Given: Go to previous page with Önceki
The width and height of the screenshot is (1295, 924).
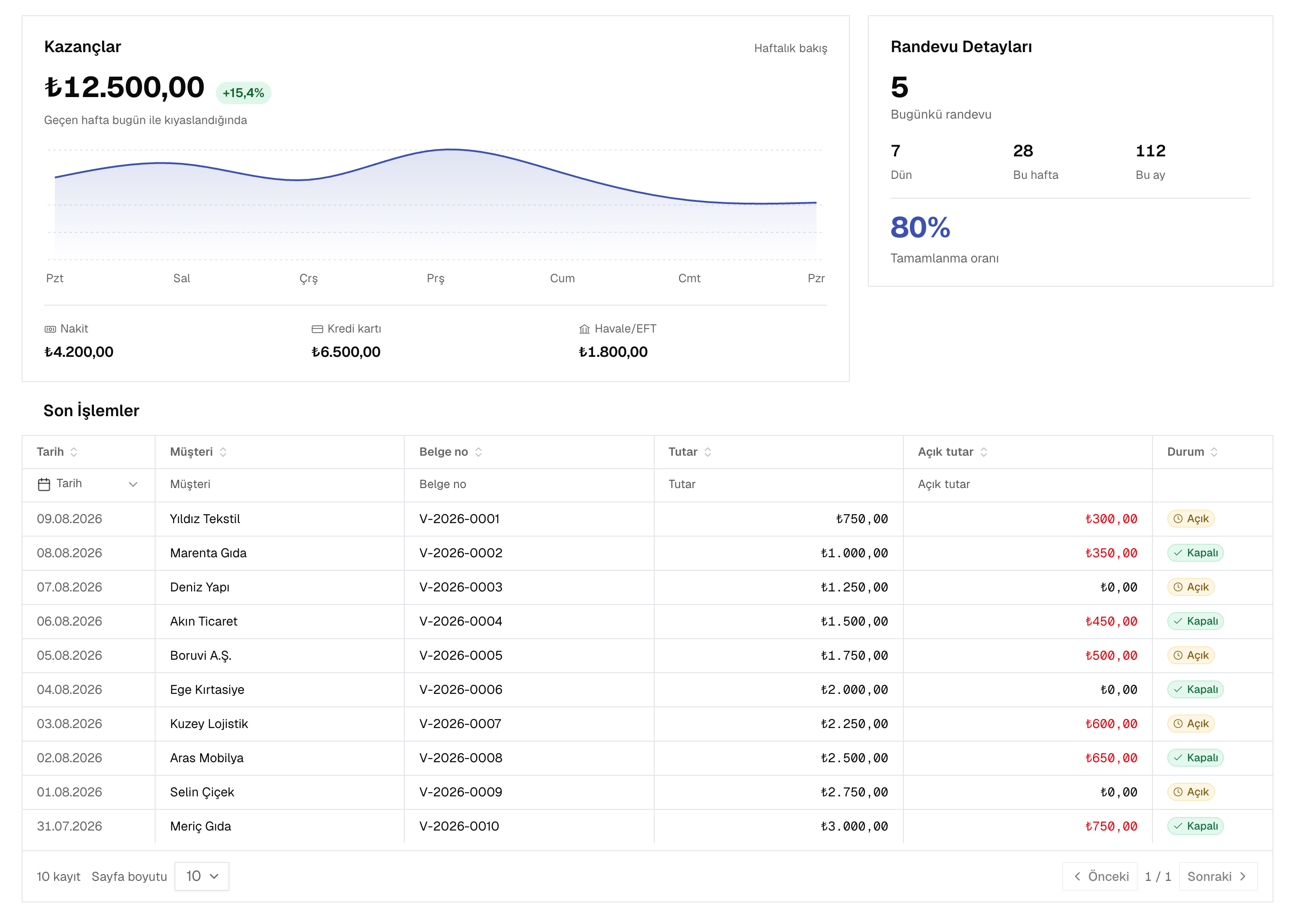Looking at the screenshot, I should (x=1099, y=876).
